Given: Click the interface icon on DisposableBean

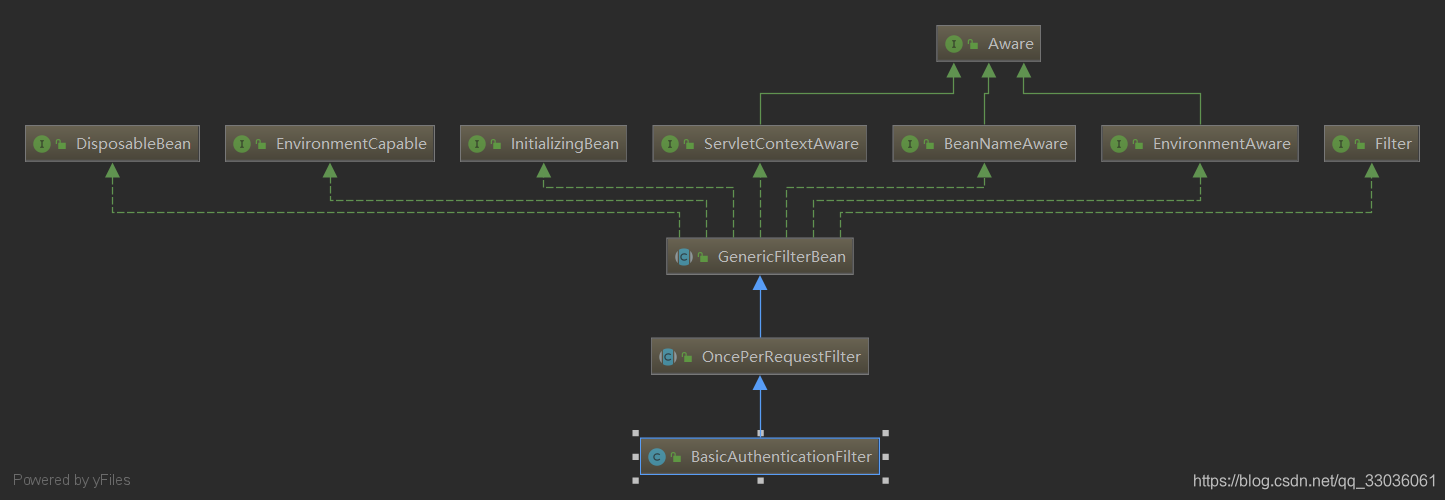Looking at the screenshot, I should [x=42, y=144].
